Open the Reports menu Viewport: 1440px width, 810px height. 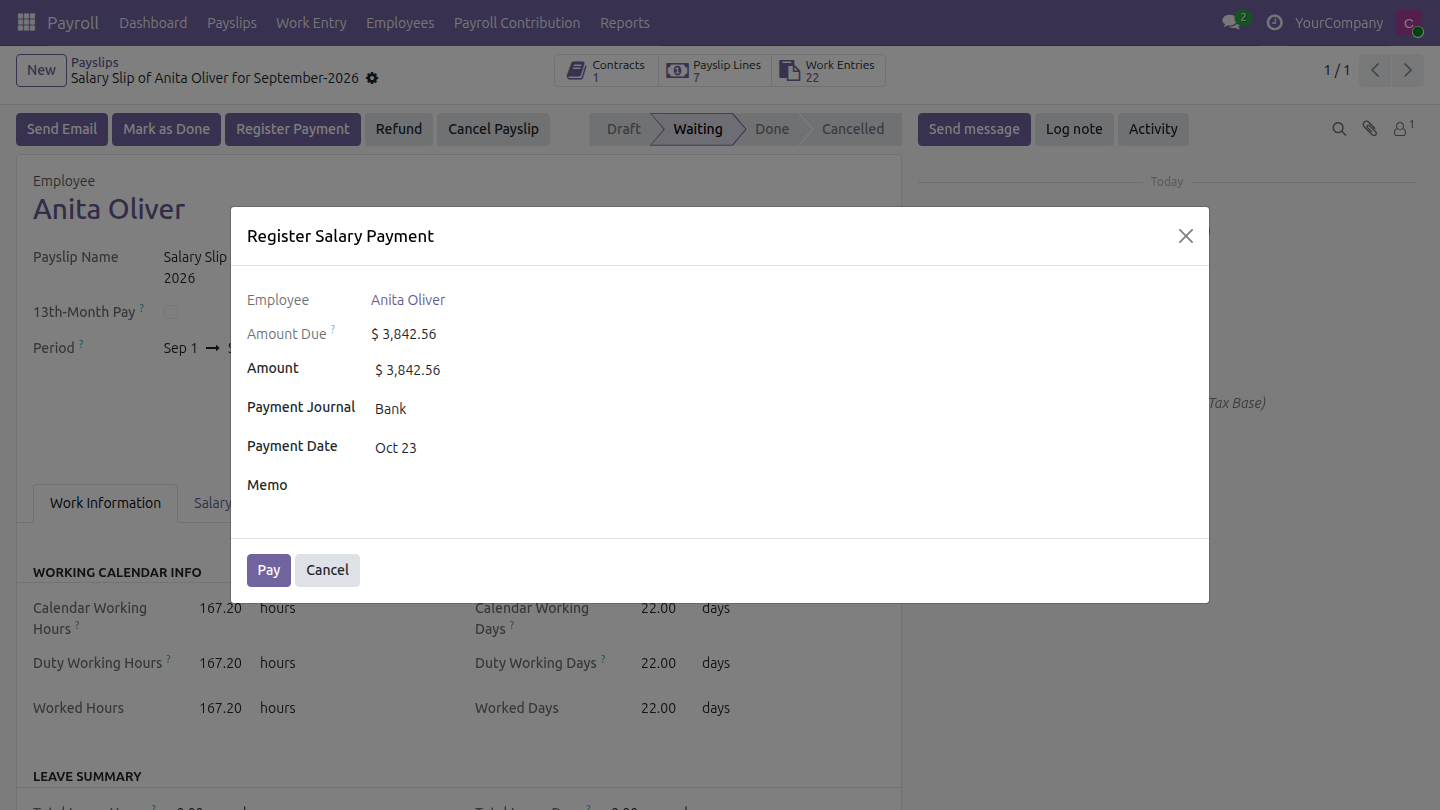(625, 23)
